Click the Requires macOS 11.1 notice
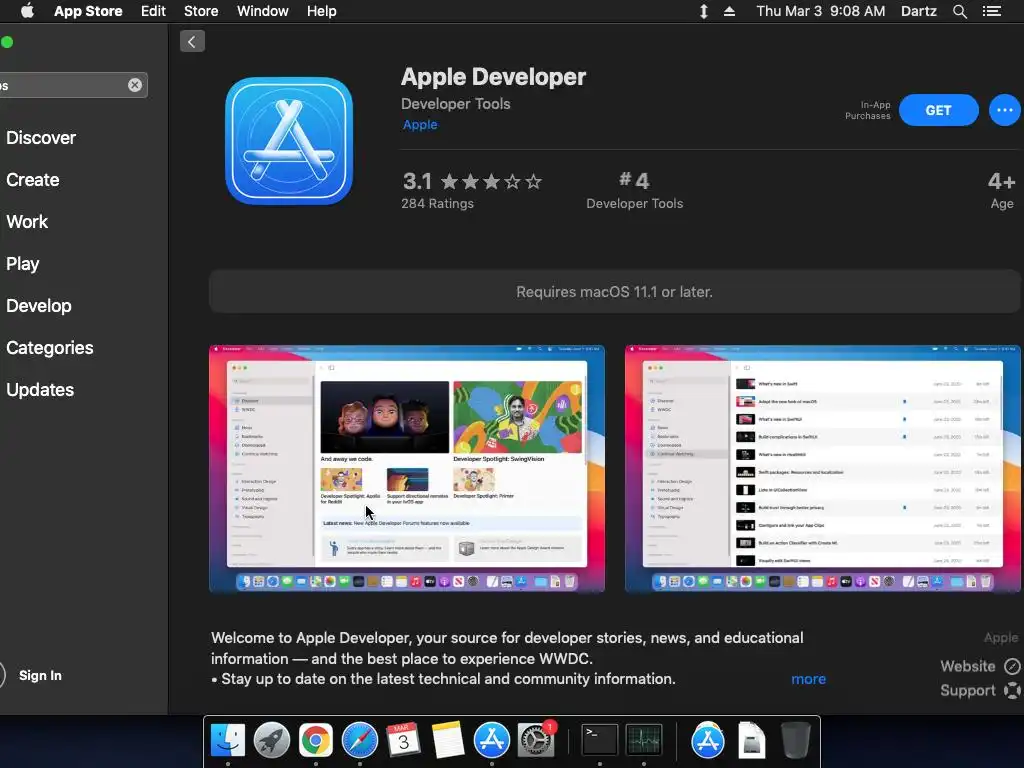Image resolution: width=1024 pixels, height=768 pixels. tap(615, 292)
